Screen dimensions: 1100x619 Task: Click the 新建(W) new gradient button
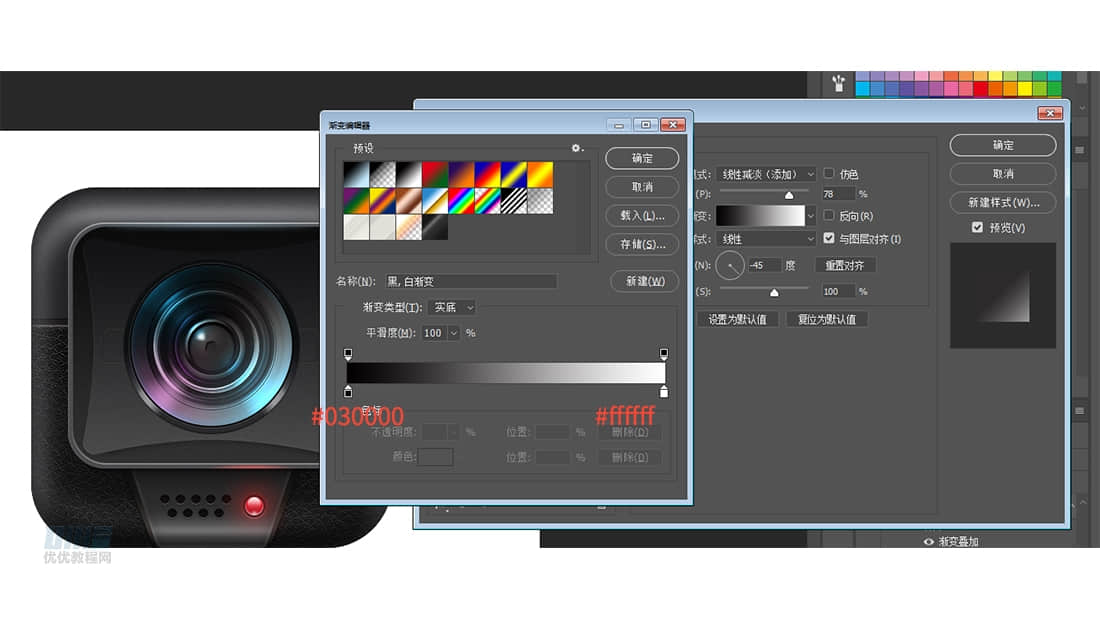coord(644,281)
